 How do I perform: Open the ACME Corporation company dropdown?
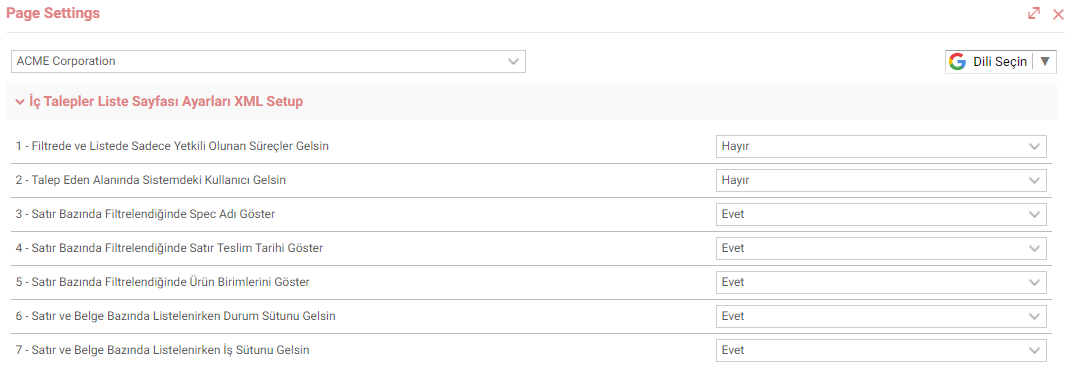[268, 61]
